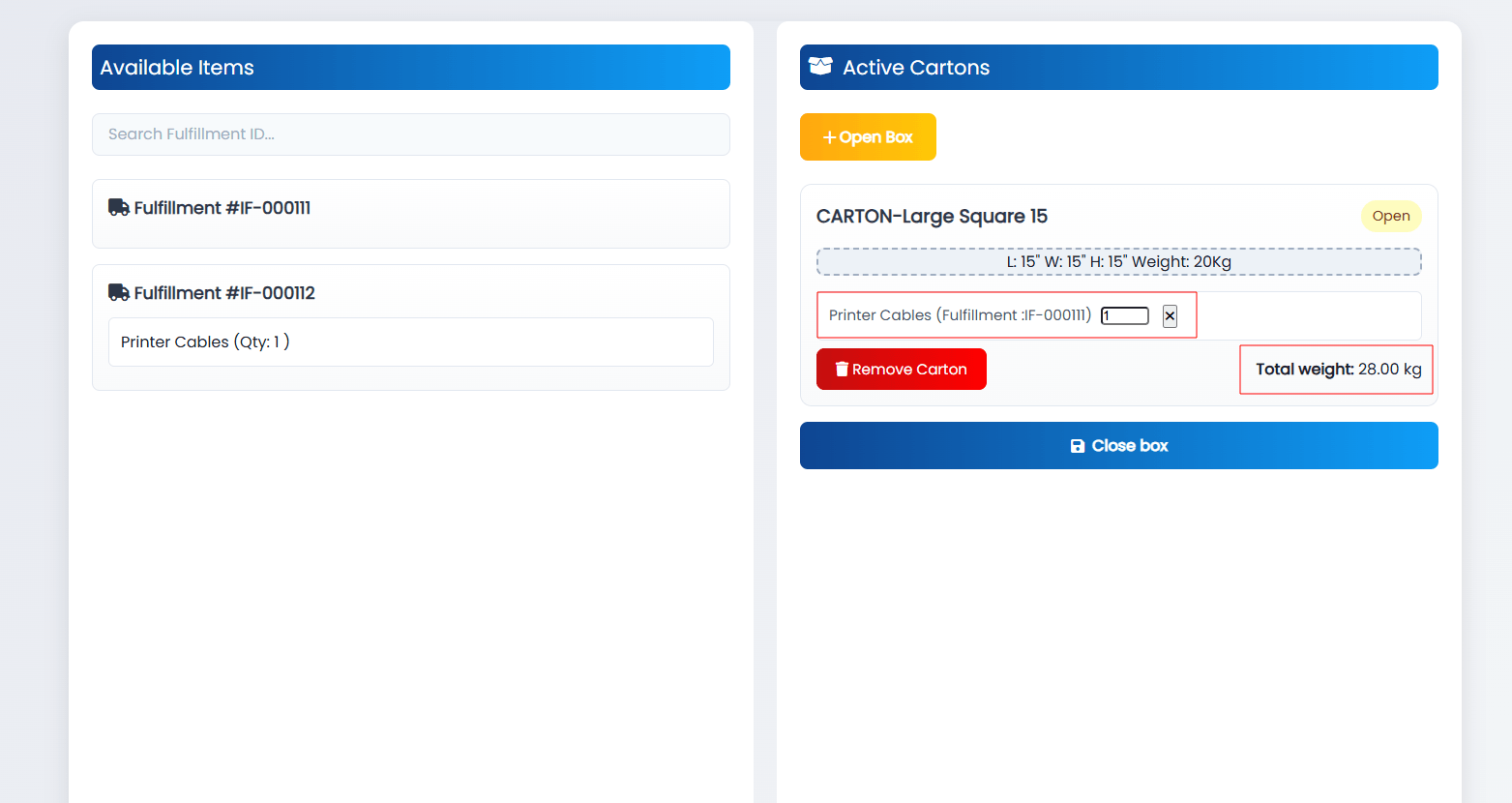Click the truck icon beside Fulfillment #IF-000111

coord(118,207)
